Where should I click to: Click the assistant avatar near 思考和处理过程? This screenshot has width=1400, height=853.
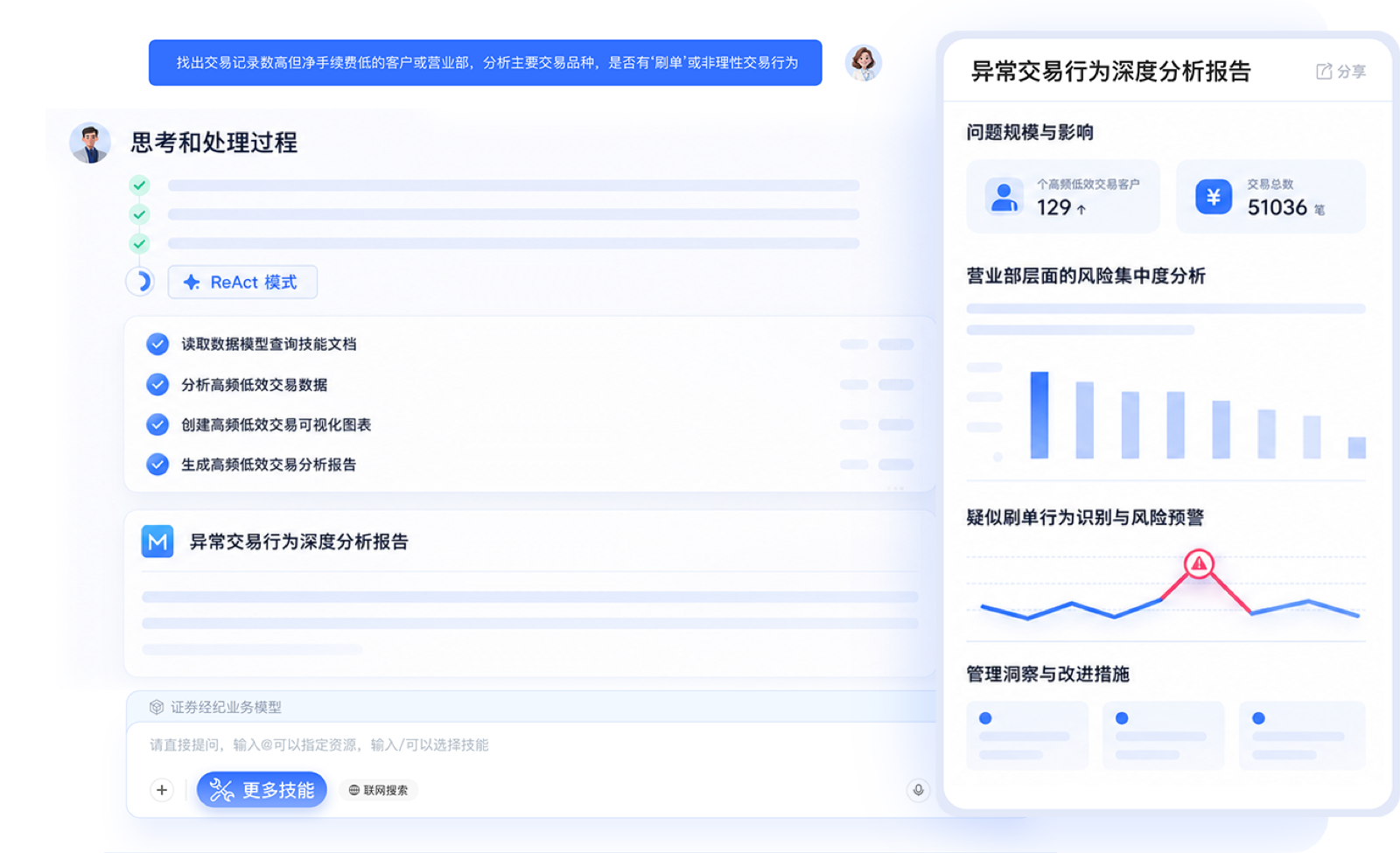90,143
